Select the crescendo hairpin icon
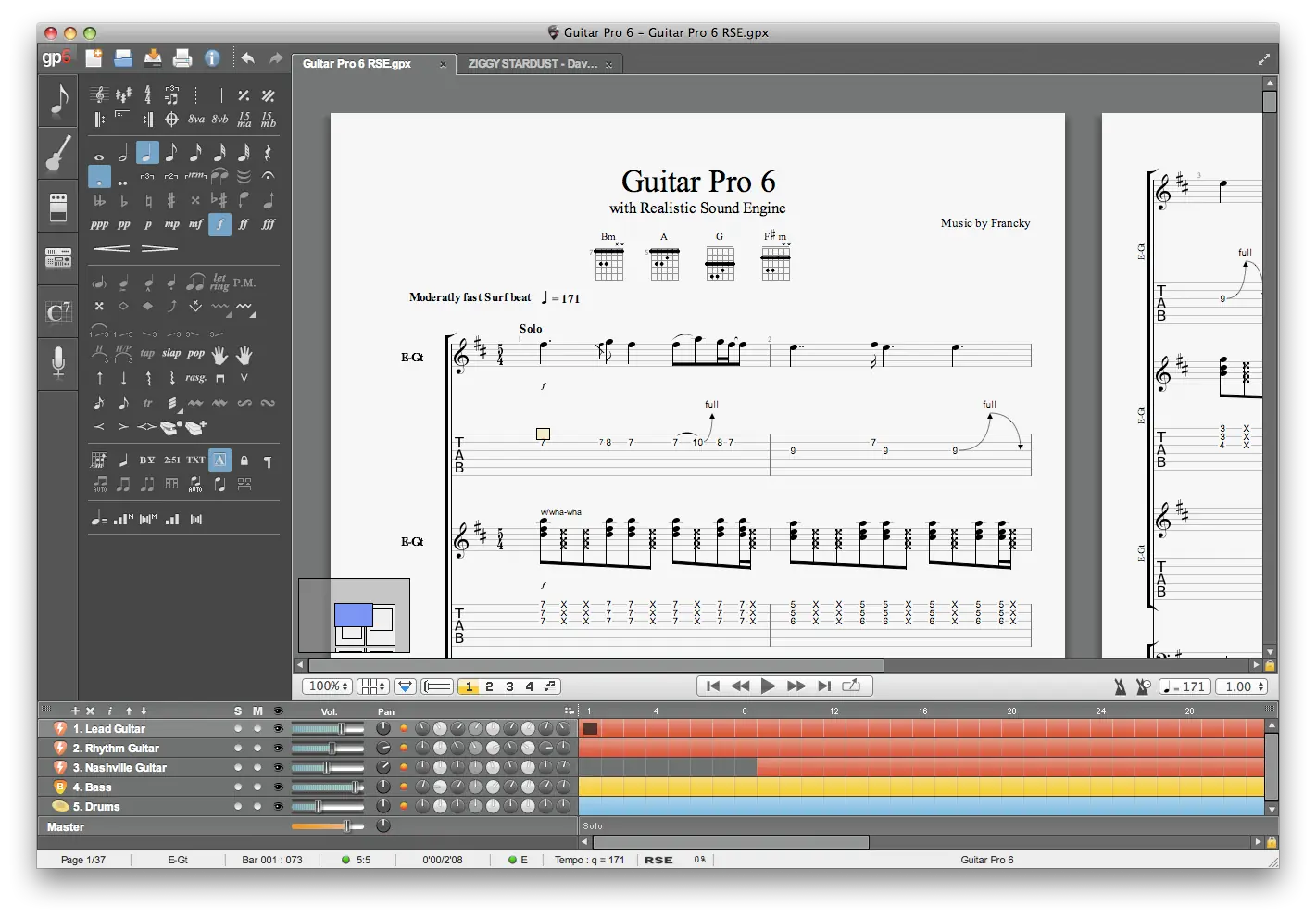This screenshot has width=1316, height=919. pos(111,248)
